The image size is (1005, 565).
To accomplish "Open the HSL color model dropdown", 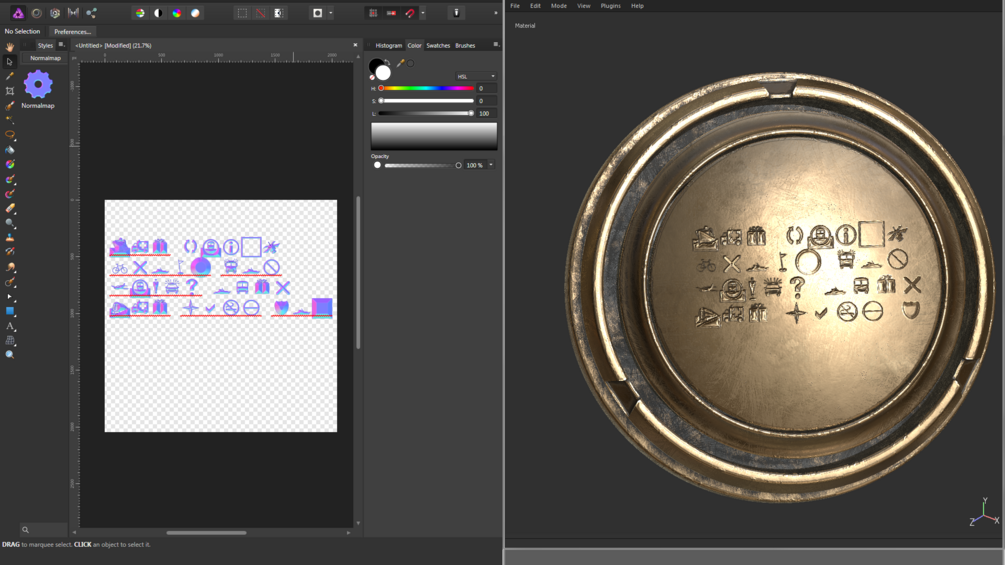I will pos(476,76).
